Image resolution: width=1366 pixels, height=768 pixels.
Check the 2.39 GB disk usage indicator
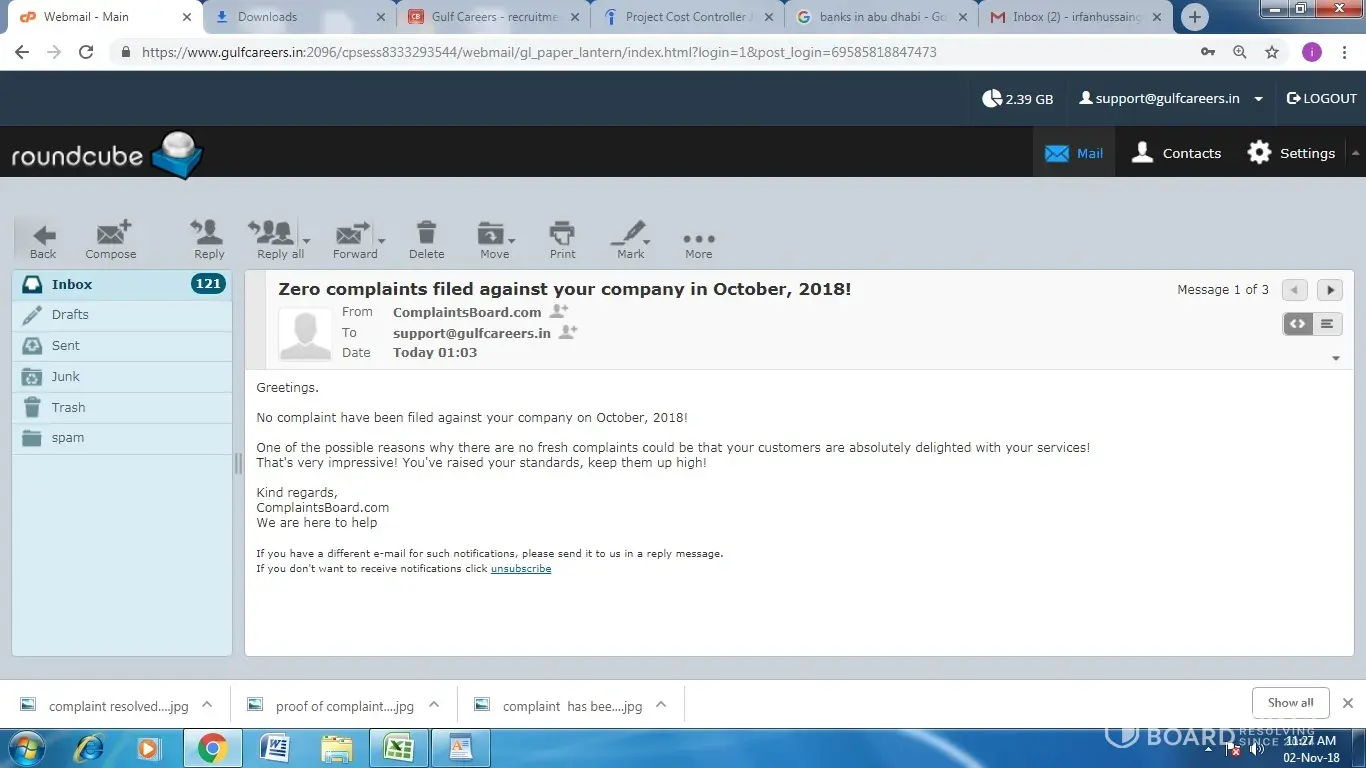[x=1018, y=98]
